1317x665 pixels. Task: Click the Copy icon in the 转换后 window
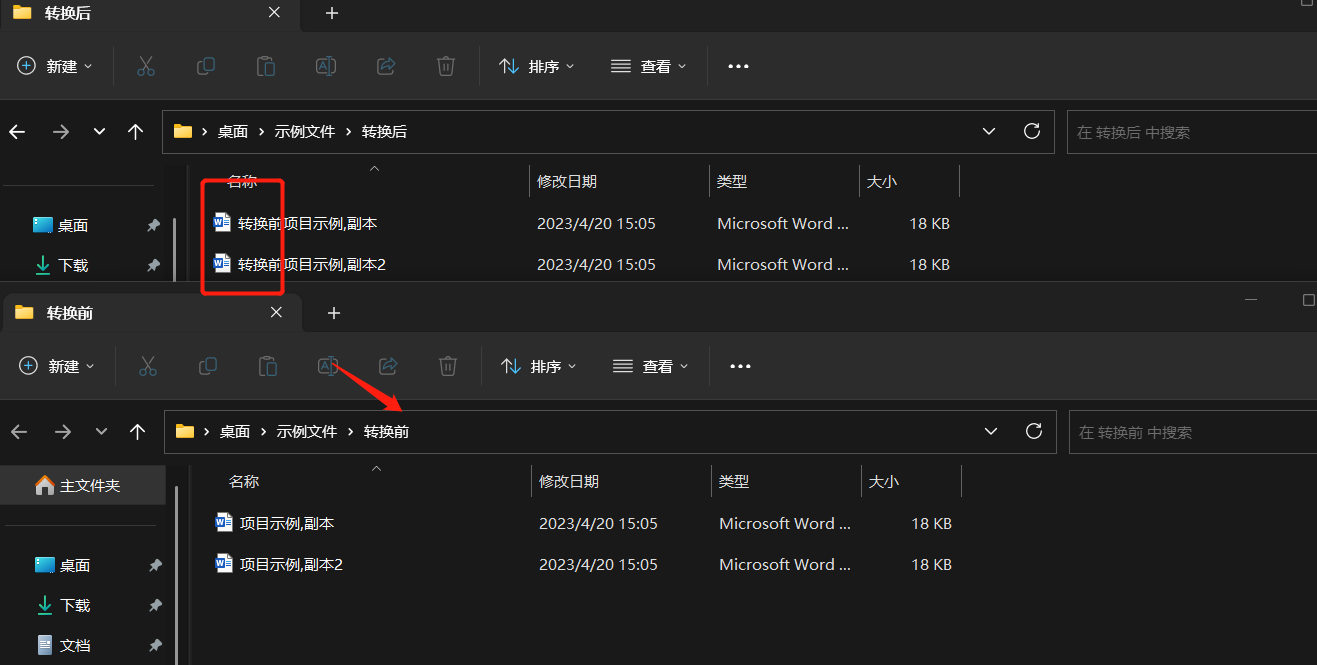[x=206, y=66]
